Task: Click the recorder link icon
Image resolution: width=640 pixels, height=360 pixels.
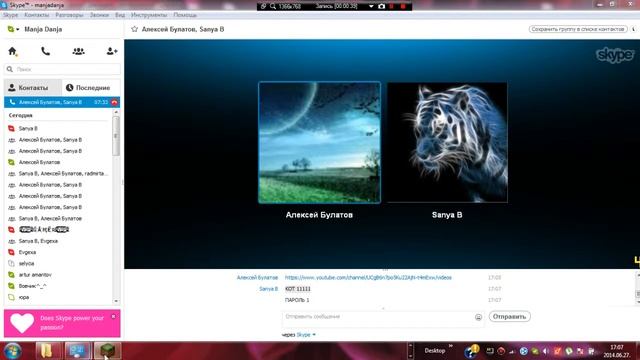Action: tap(263, 7)
